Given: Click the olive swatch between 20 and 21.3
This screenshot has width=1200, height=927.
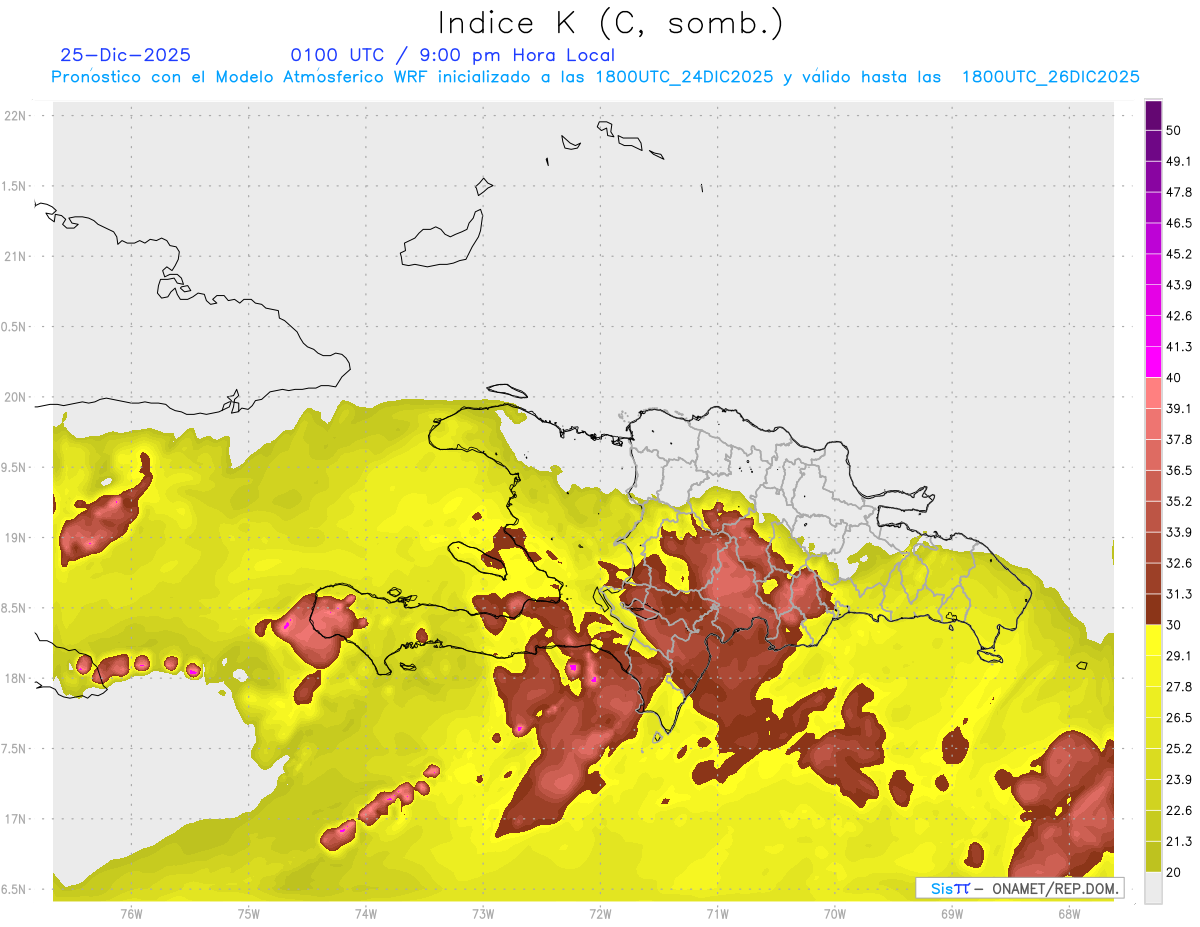Looking at the screenshot, I should tap(1153, 856).
